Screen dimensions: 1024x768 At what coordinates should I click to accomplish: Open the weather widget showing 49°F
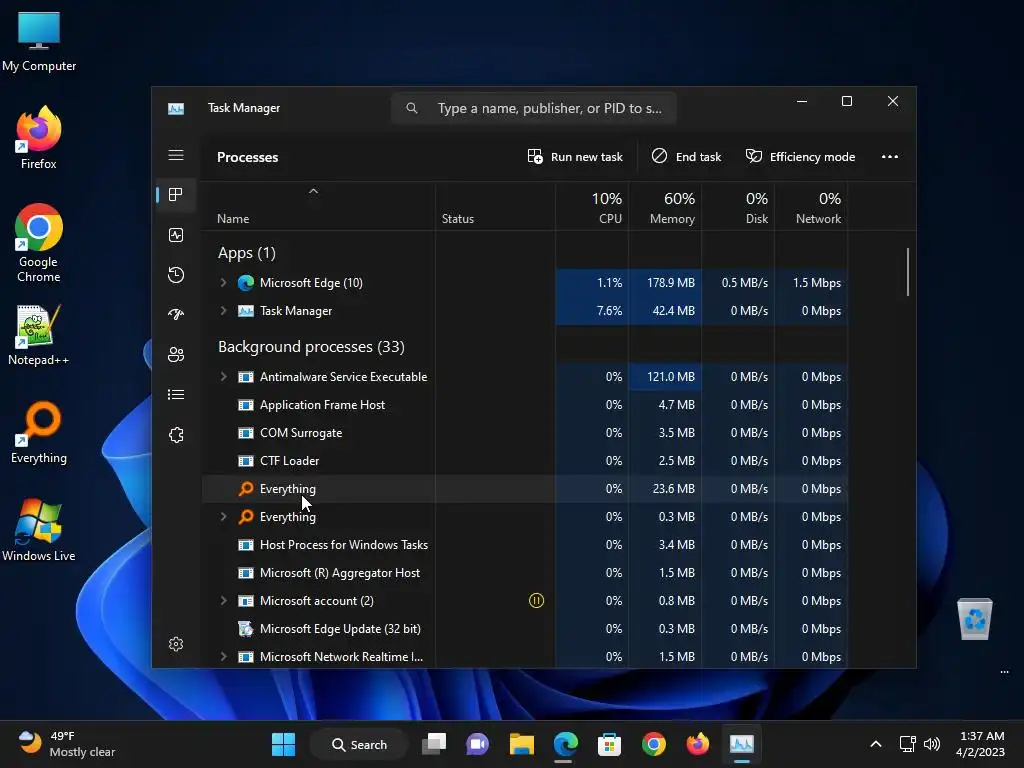tap(66, 744)
